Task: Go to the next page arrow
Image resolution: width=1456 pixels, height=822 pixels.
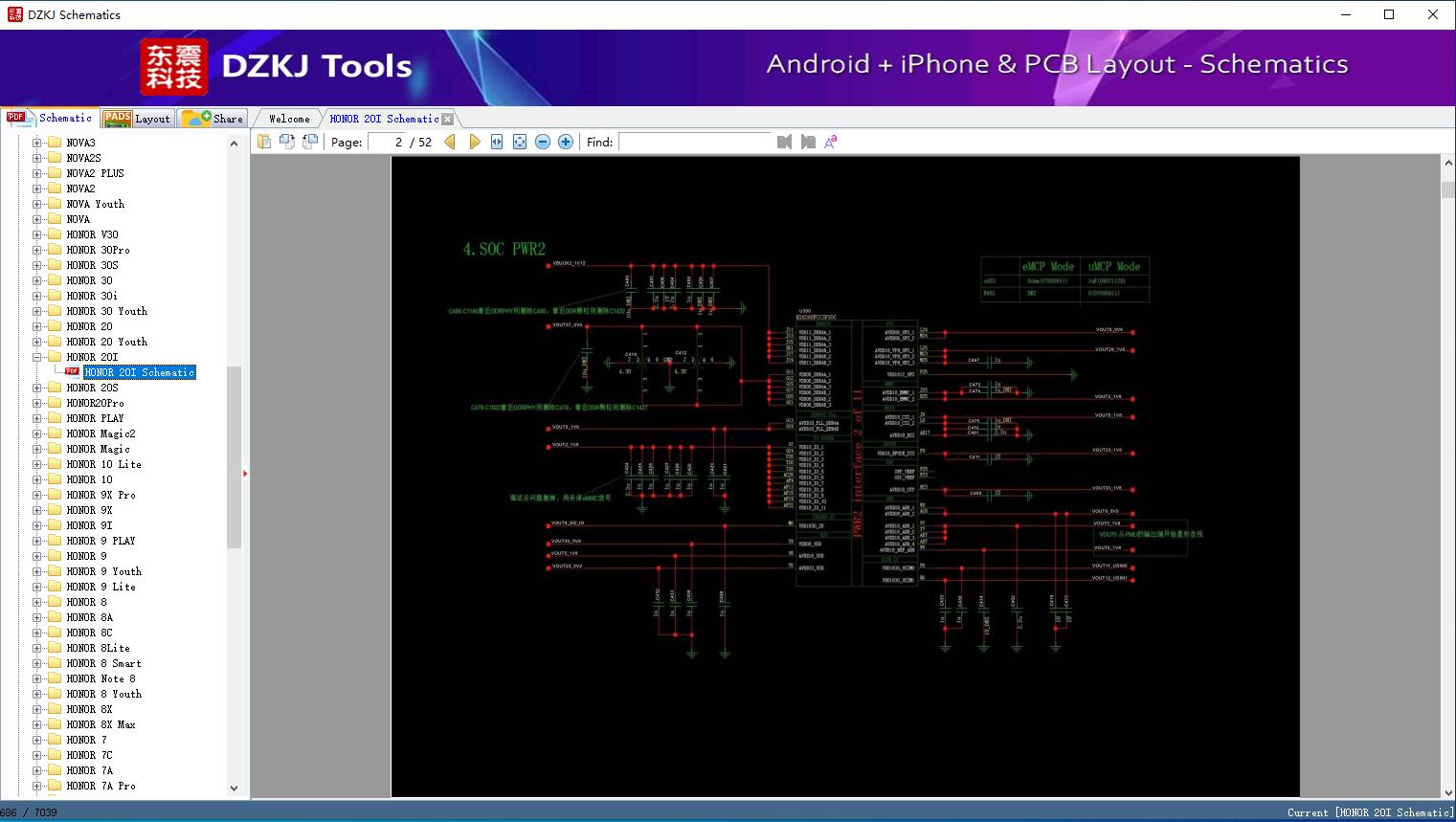Action: point(474,142)
